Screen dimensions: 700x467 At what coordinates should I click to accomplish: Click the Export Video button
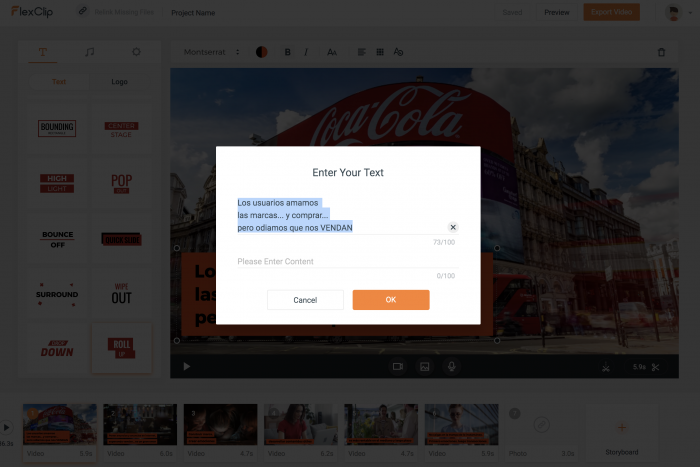tap(612, 12)
